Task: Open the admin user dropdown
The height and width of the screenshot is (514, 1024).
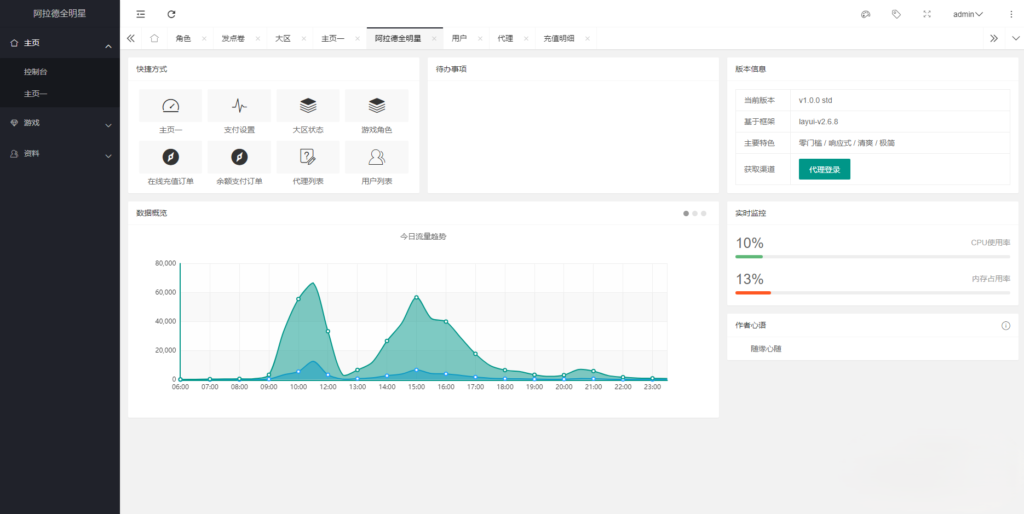Action: point(967,14)
